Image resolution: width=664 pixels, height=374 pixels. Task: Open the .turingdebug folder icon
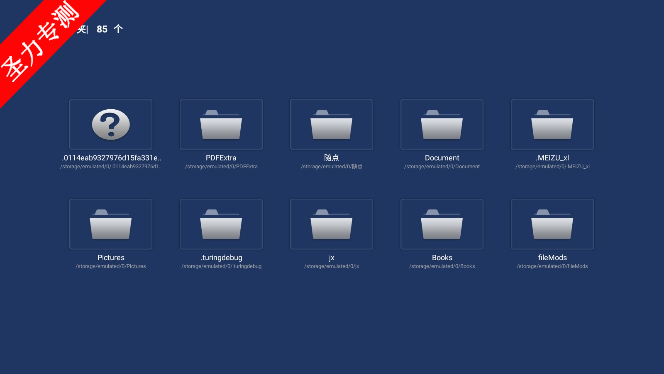point(221,224)
